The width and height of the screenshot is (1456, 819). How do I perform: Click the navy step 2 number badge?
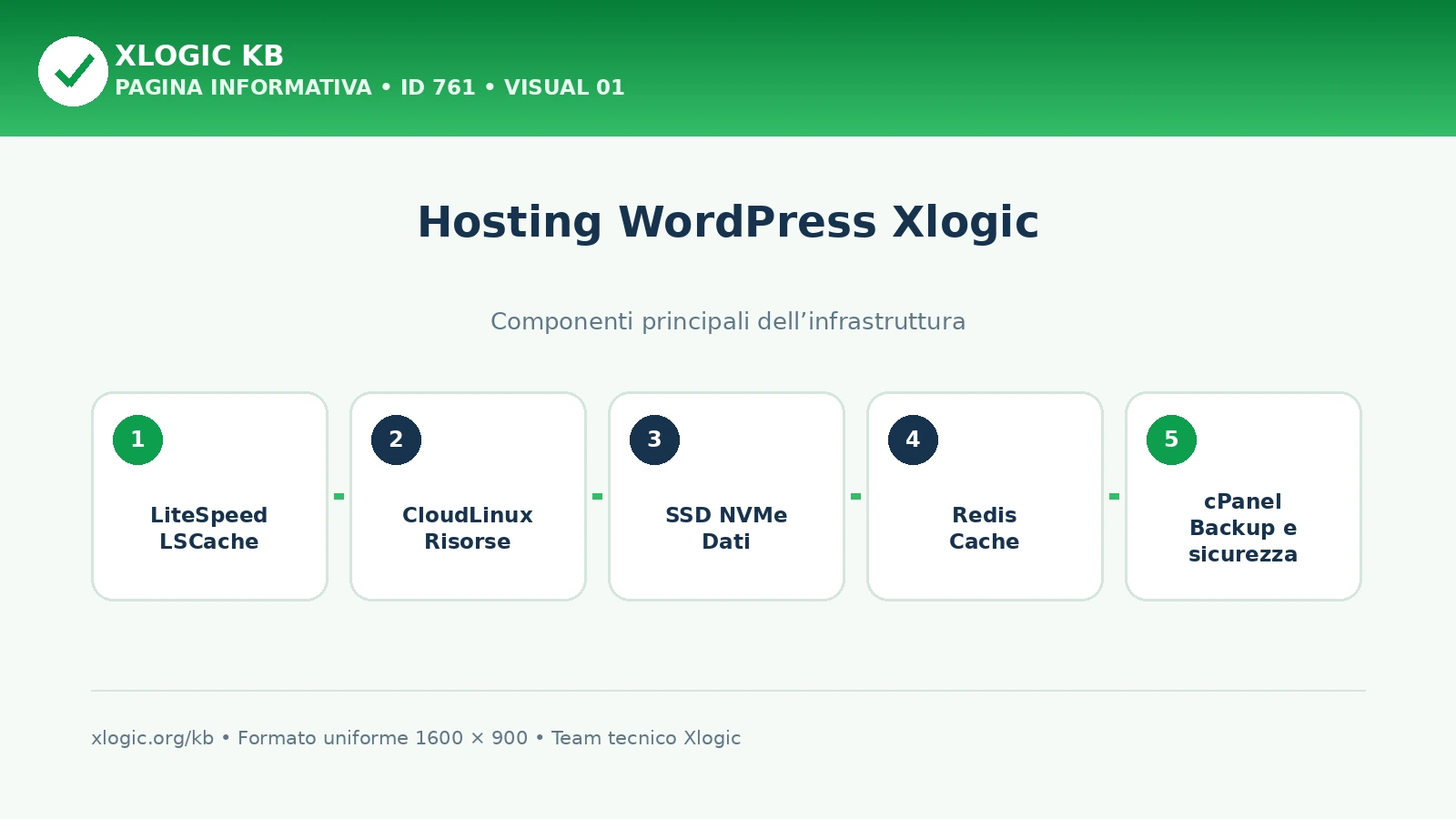pos(396,440)
